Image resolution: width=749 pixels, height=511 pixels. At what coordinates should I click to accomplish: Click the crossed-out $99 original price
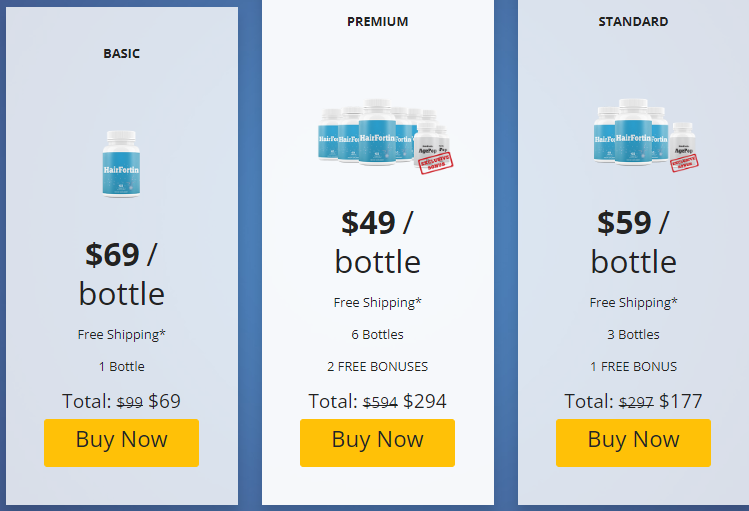tap(129, 402)
